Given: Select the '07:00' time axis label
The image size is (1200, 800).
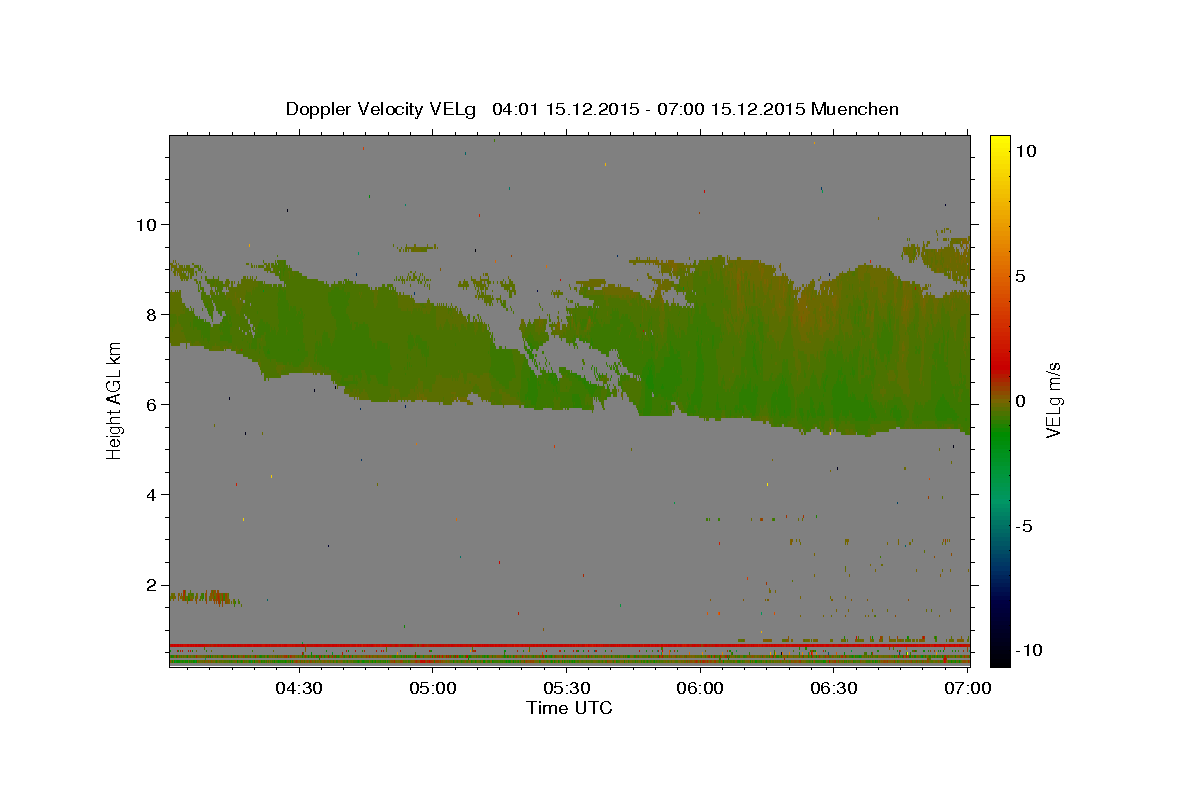Looking at the screenshot, I should (x=968, y=688).
